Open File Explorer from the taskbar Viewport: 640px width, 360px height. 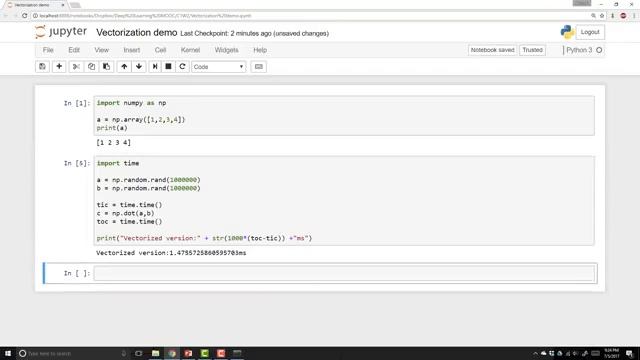tap(156, 353)
